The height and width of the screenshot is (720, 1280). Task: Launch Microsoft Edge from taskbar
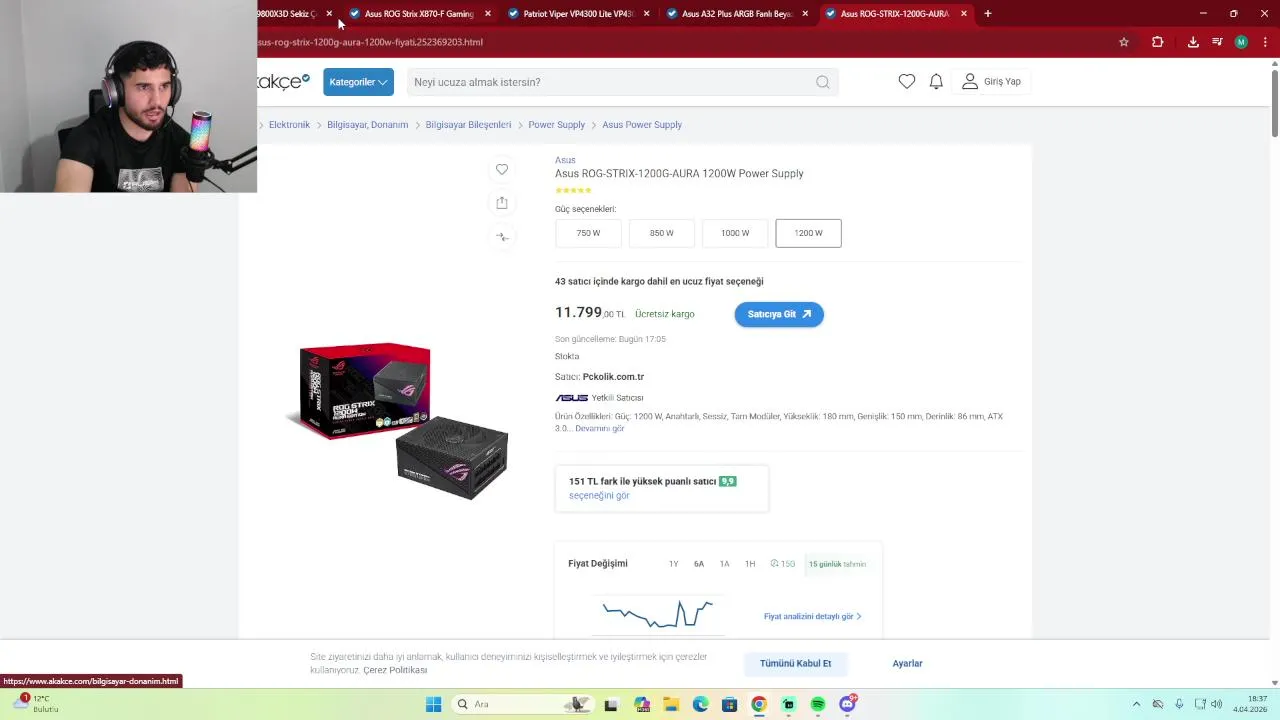point(700,704)
